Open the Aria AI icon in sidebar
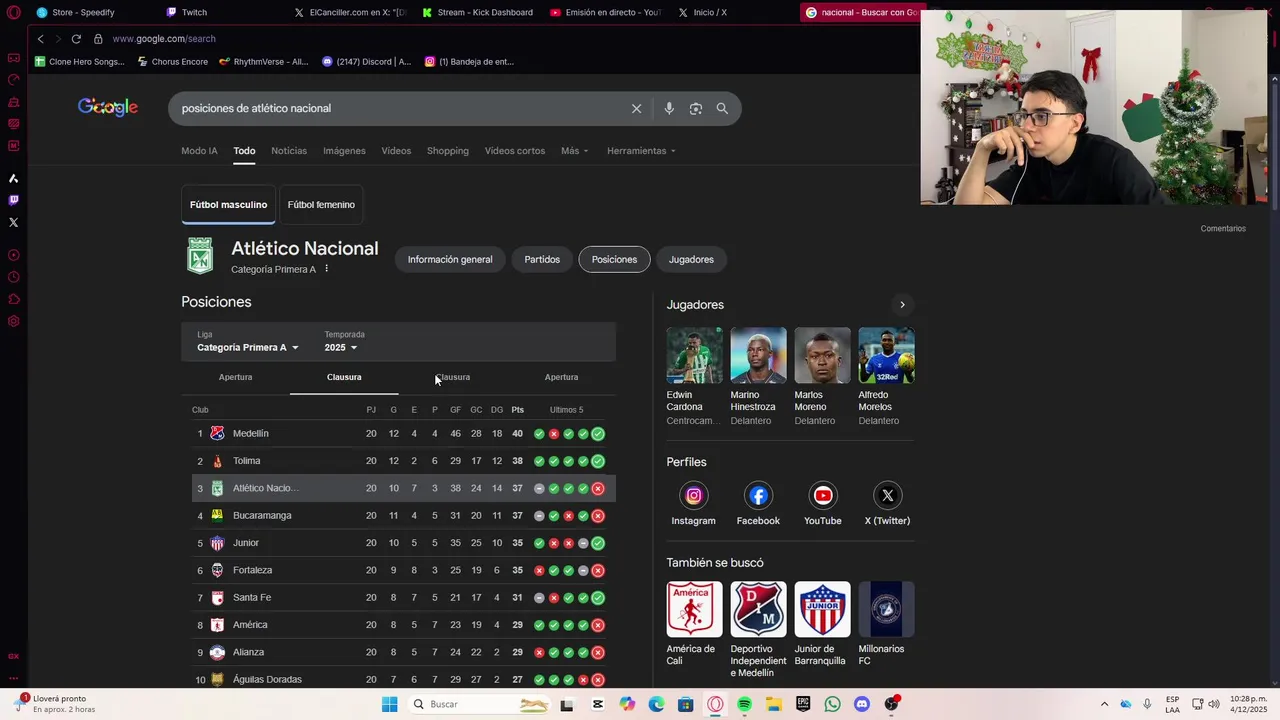 (14, 178)
